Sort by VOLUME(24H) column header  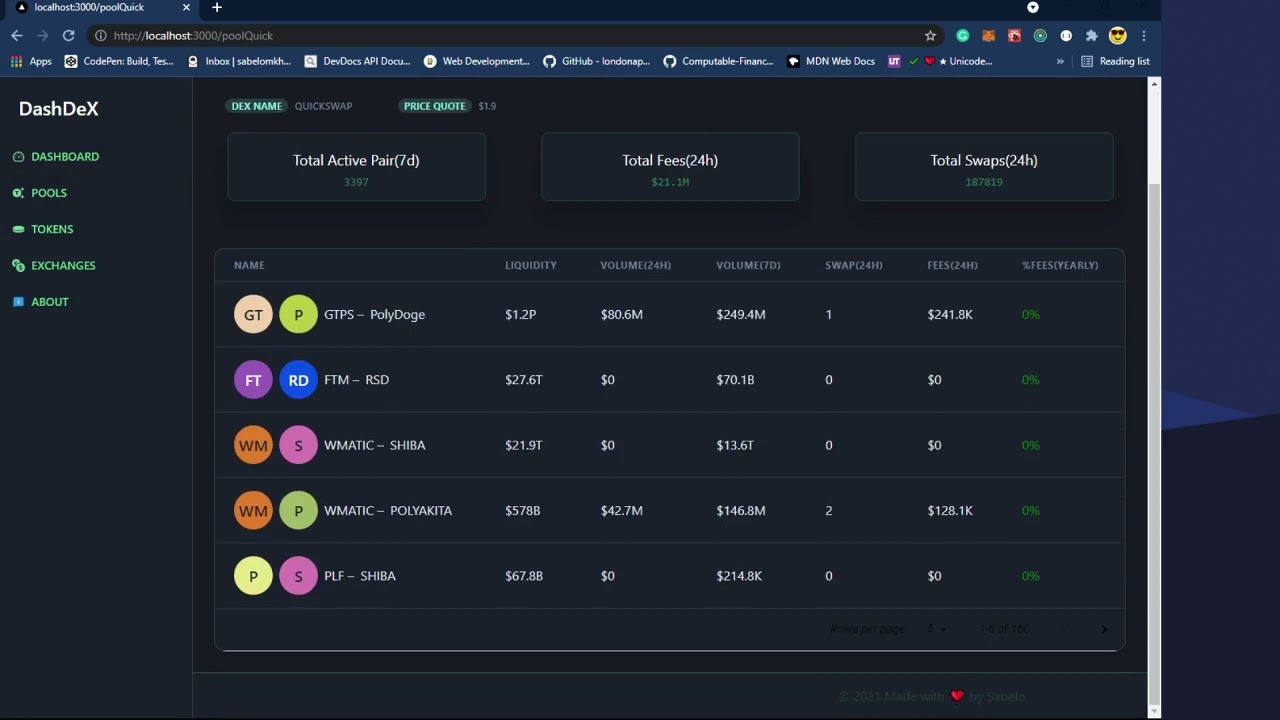[636, 265]
